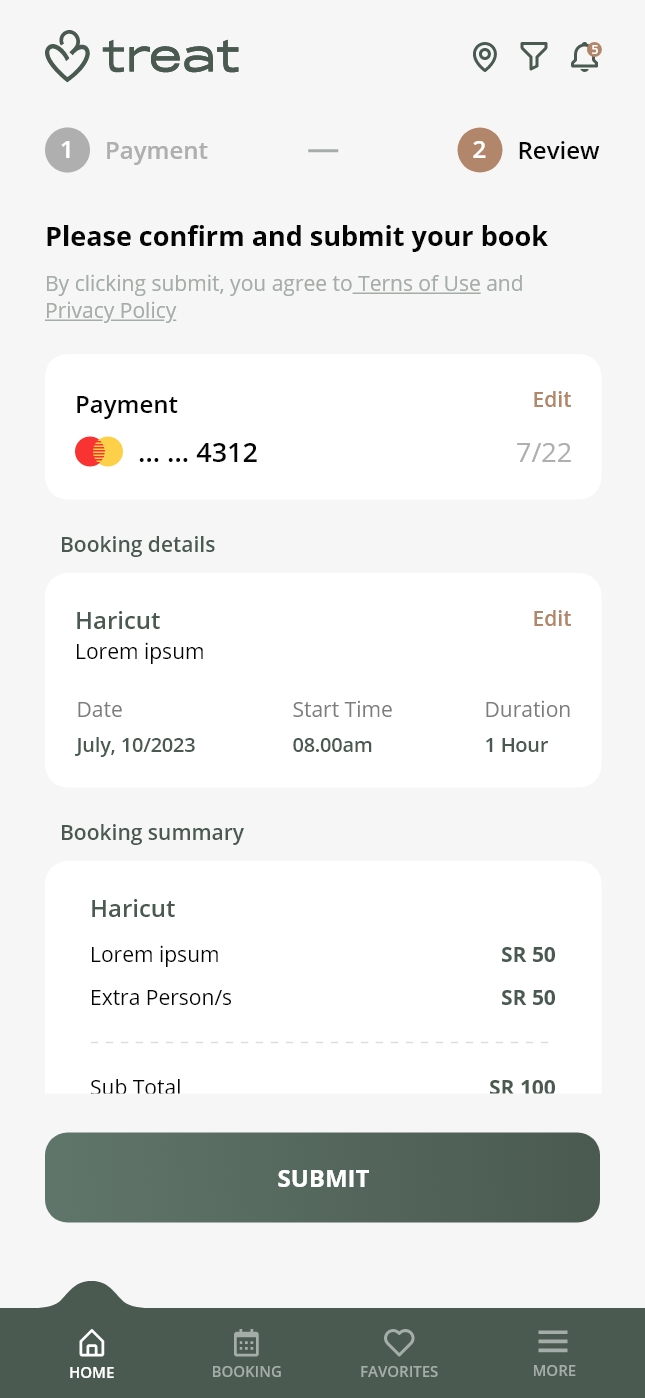This screenshot has width=645, height=1398.
Task: Edit the Haricut booking details
Action: pyautogui.click(x=551, y=619)
